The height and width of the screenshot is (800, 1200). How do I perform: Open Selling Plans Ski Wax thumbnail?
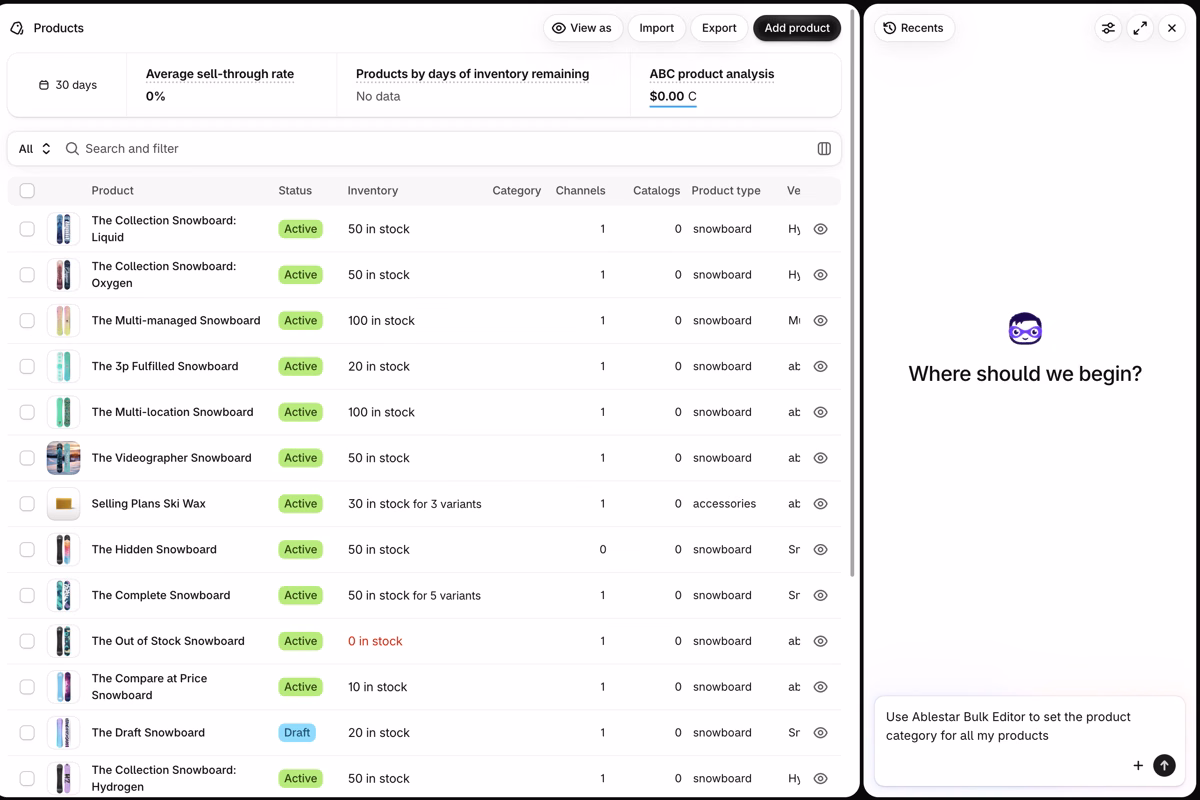click(x=63, y=504)
